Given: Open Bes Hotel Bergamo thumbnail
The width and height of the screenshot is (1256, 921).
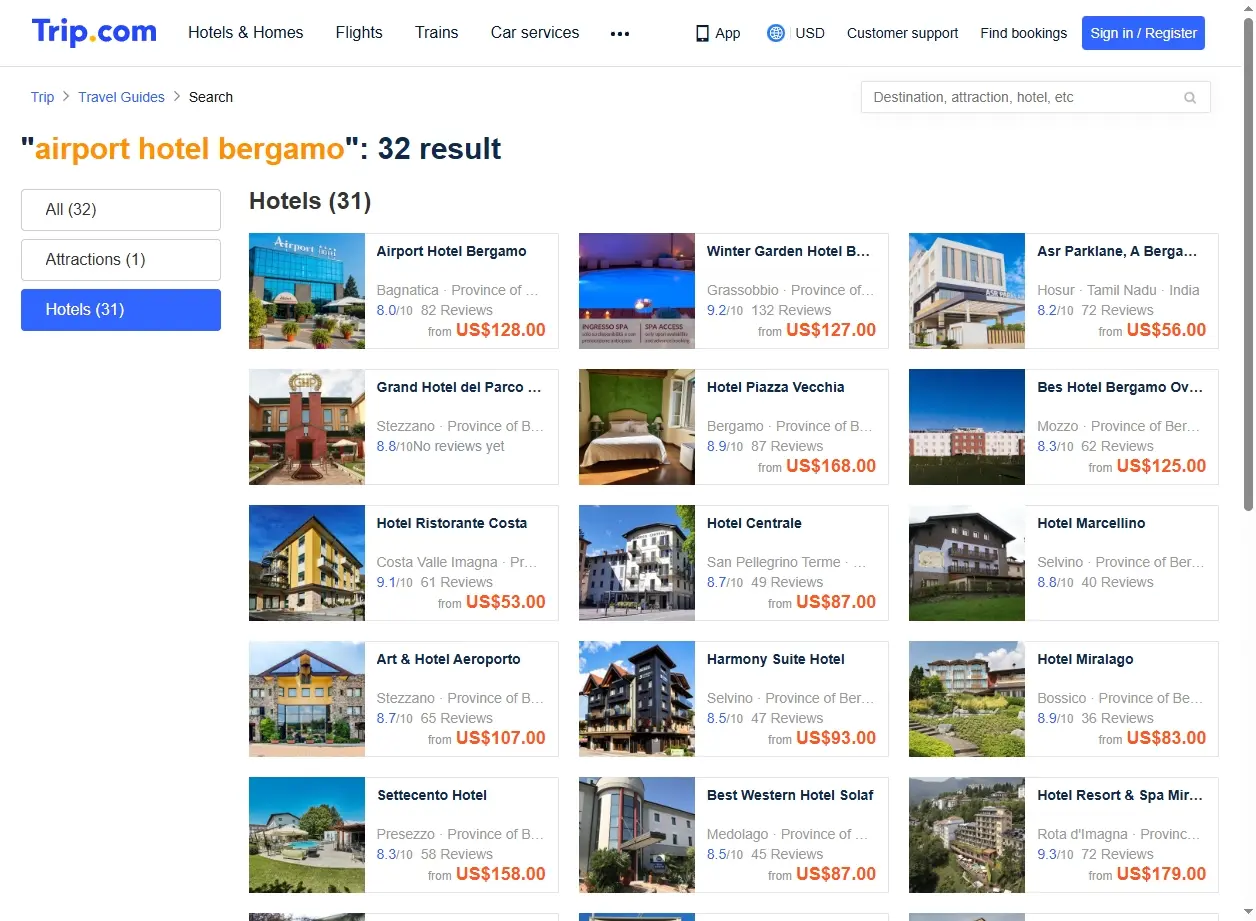Looking at the screenshot, I should pos(967,427).
